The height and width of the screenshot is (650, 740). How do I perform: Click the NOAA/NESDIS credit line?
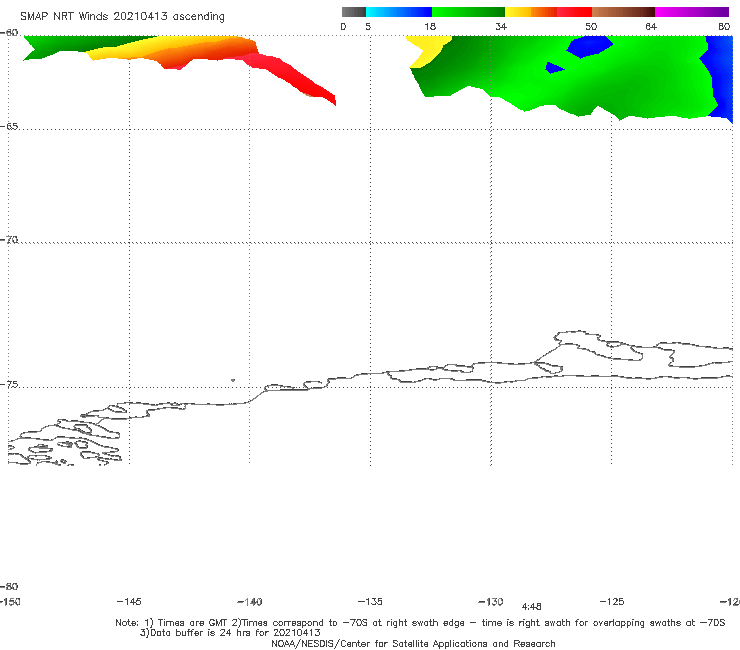(x=413, y=644)
